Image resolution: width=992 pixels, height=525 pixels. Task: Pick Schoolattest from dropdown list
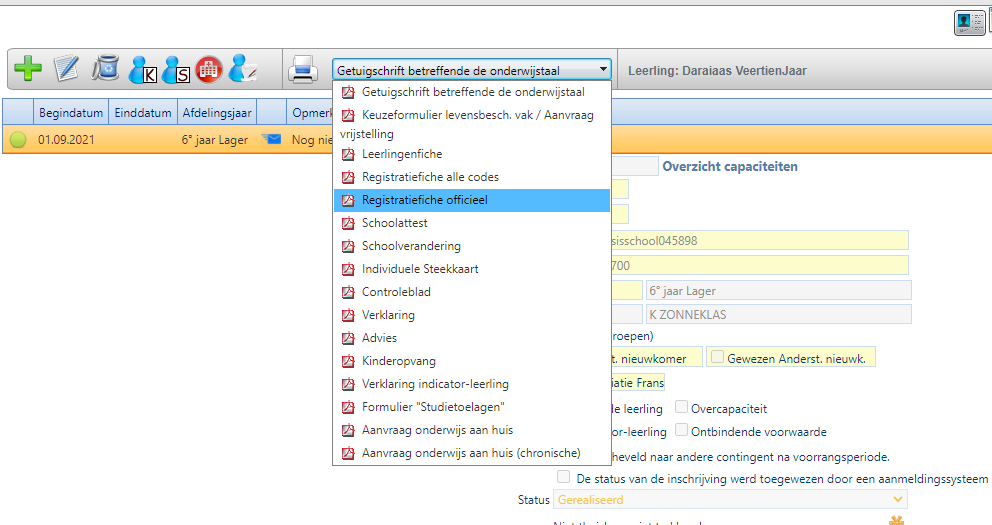tap(472, 223)
